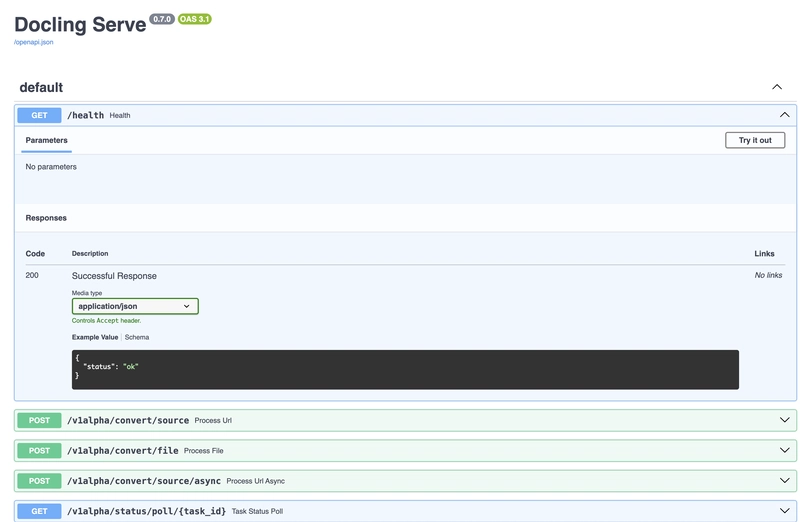Image resolution: width=800 pixels, height=522 pixels.
Task: Click the GET method badge for /health
Action: point(39,115)
